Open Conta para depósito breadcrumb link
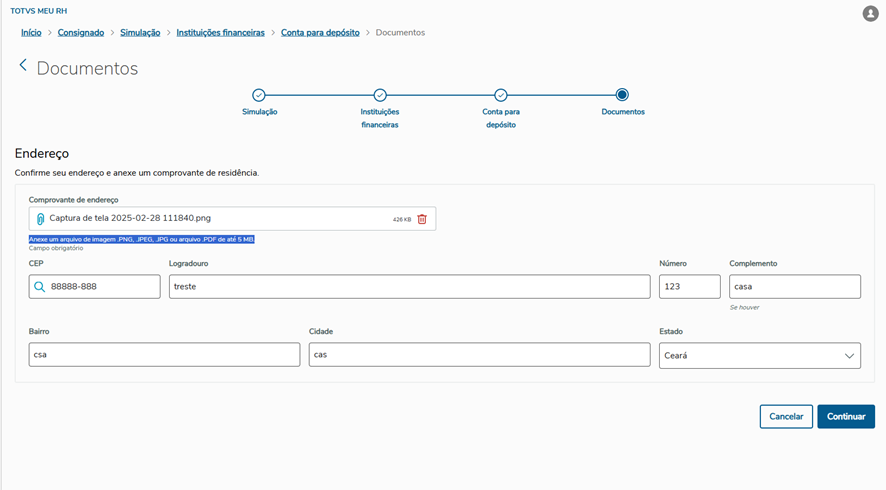 (320, 33)
